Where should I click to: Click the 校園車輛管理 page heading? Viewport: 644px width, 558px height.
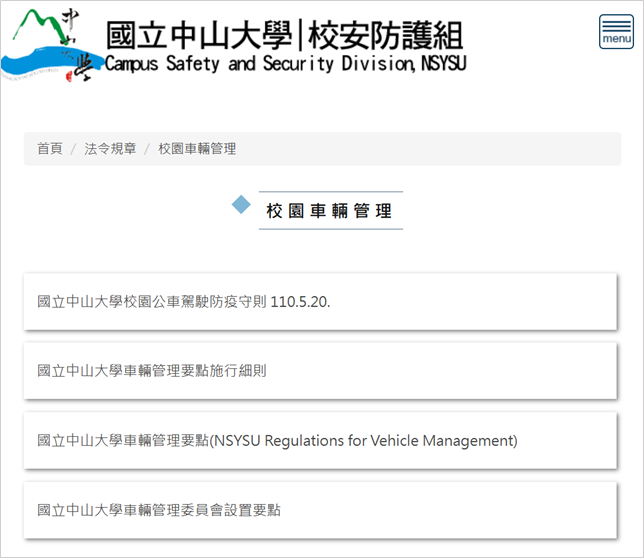click(x=329, y=211)
